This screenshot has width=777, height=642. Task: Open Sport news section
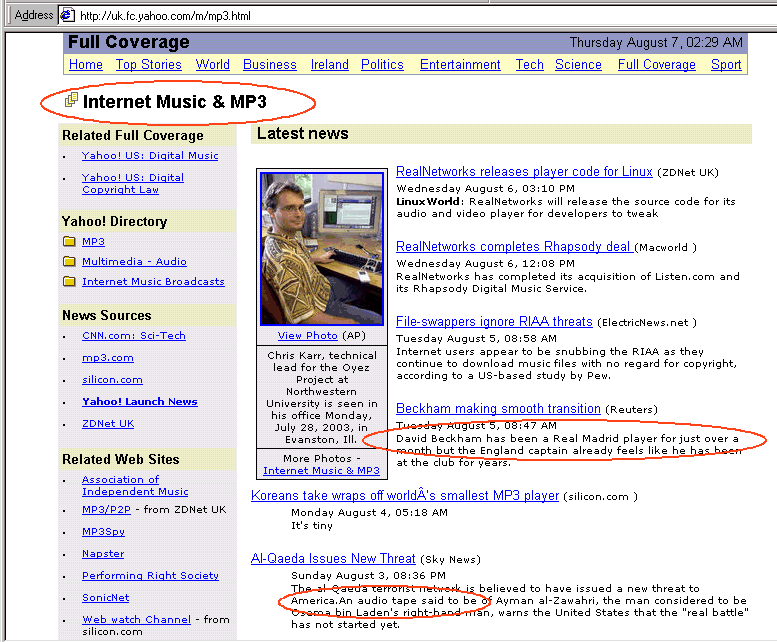pos(726,65)
